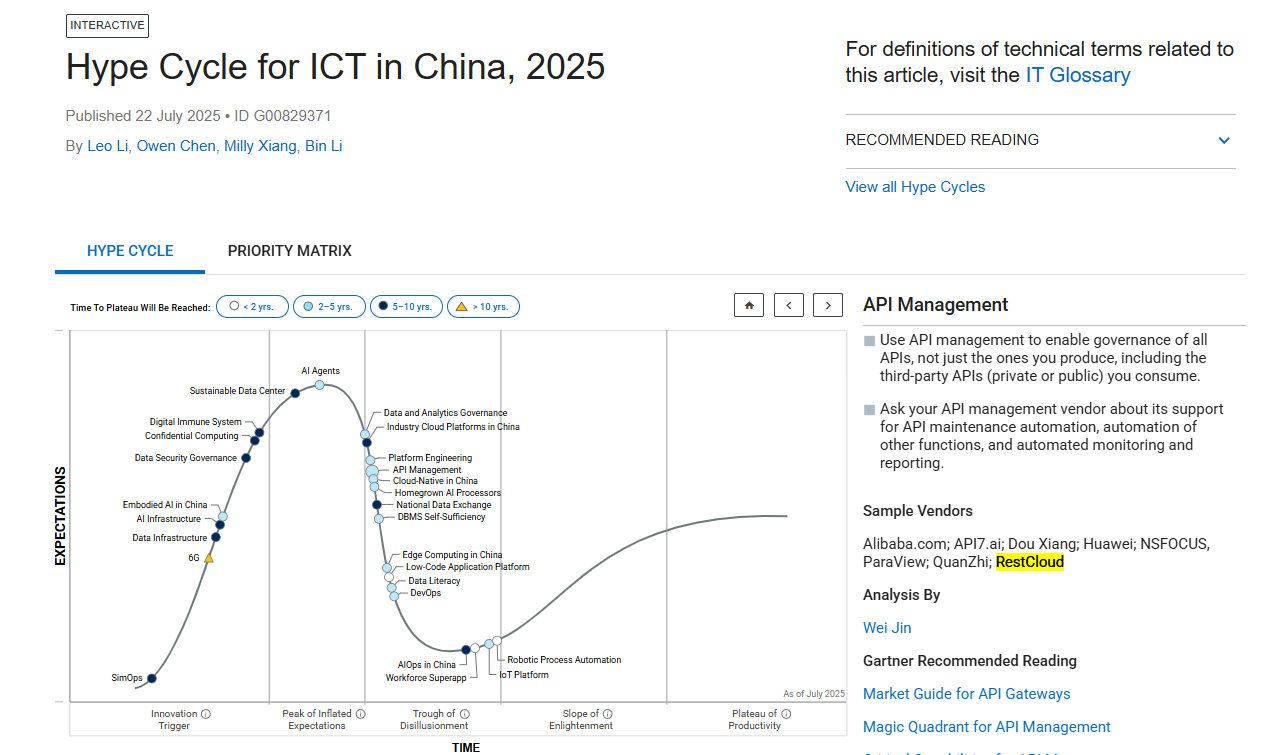Image resolution: width=1286 pixels, height=755 pixels.
Task: Toggle the '> 10 yrs.' legend filter
Action: (x=483, y=306)
